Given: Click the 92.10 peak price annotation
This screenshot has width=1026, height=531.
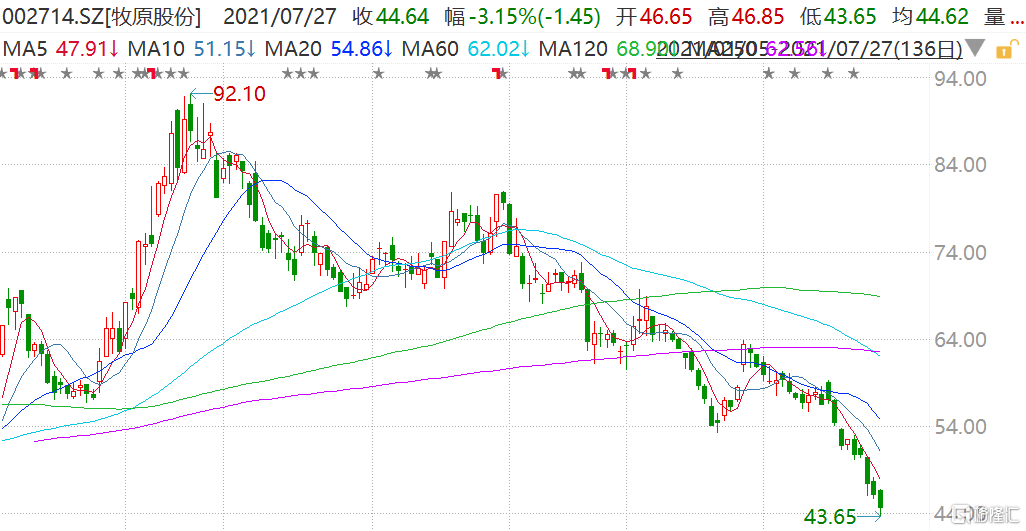Looking at the screenshot, I should click(239, 94).
